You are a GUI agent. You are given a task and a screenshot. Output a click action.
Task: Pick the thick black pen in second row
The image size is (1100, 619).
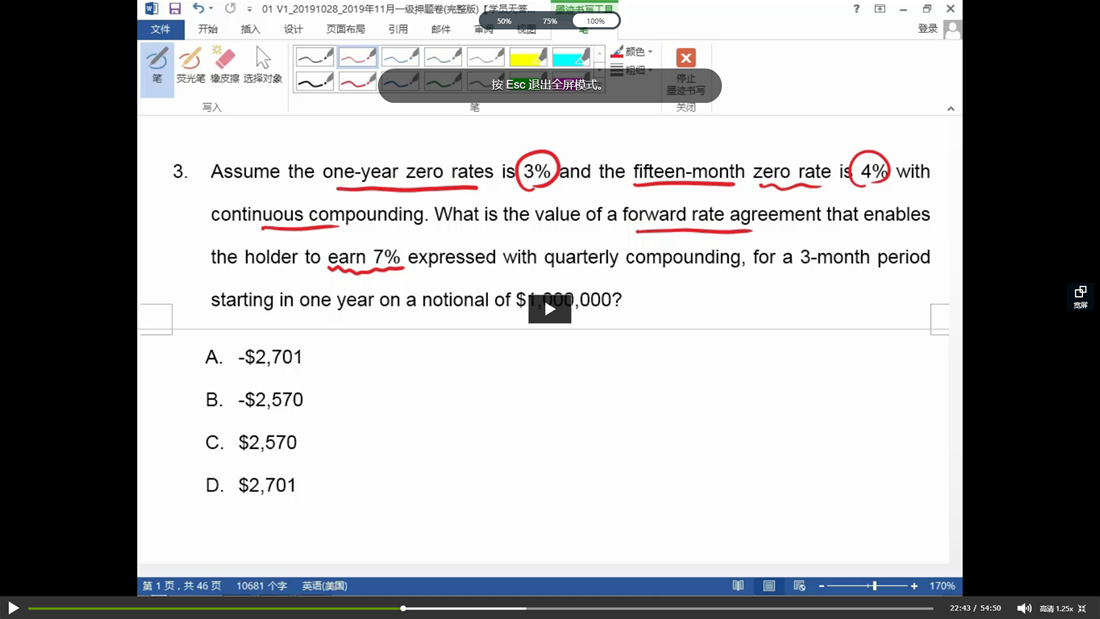314,82
